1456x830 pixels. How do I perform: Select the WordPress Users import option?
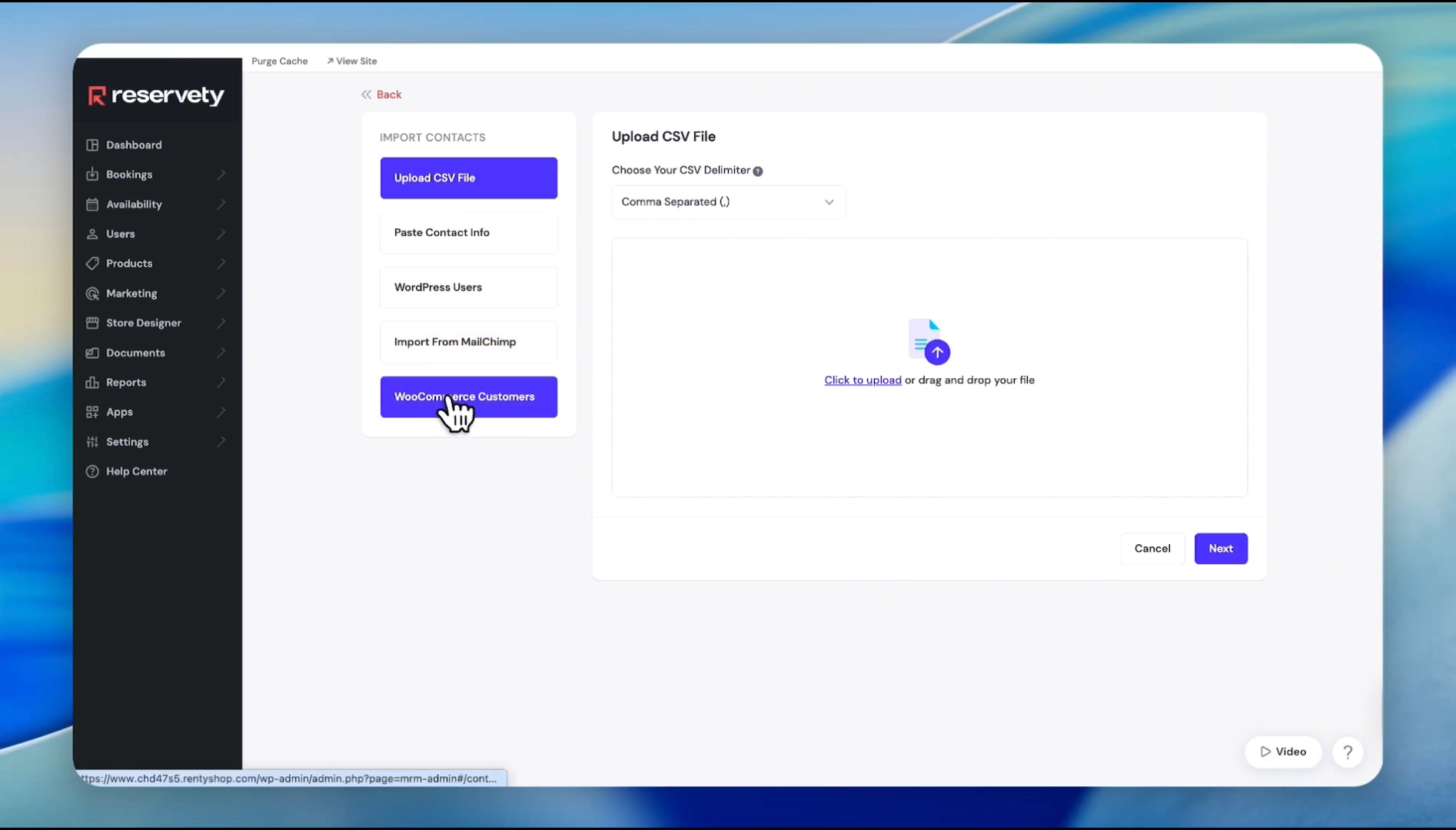click(x=469, y=287)
